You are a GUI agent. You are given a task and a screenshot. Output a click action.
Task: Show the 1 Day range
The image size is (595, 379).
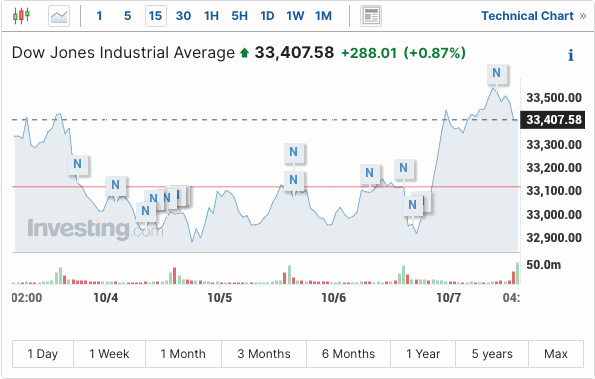[x=43, y=354]
